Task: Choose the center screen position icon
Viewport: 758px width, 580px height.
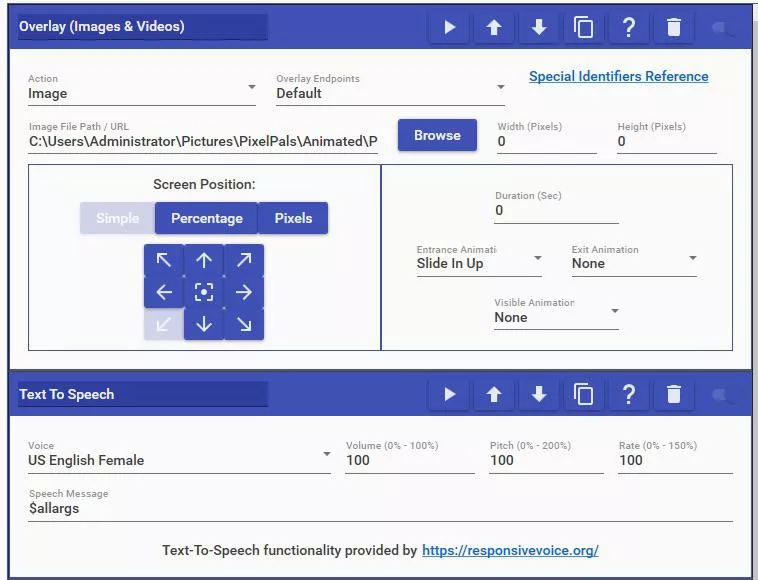Action: point(204,292)
